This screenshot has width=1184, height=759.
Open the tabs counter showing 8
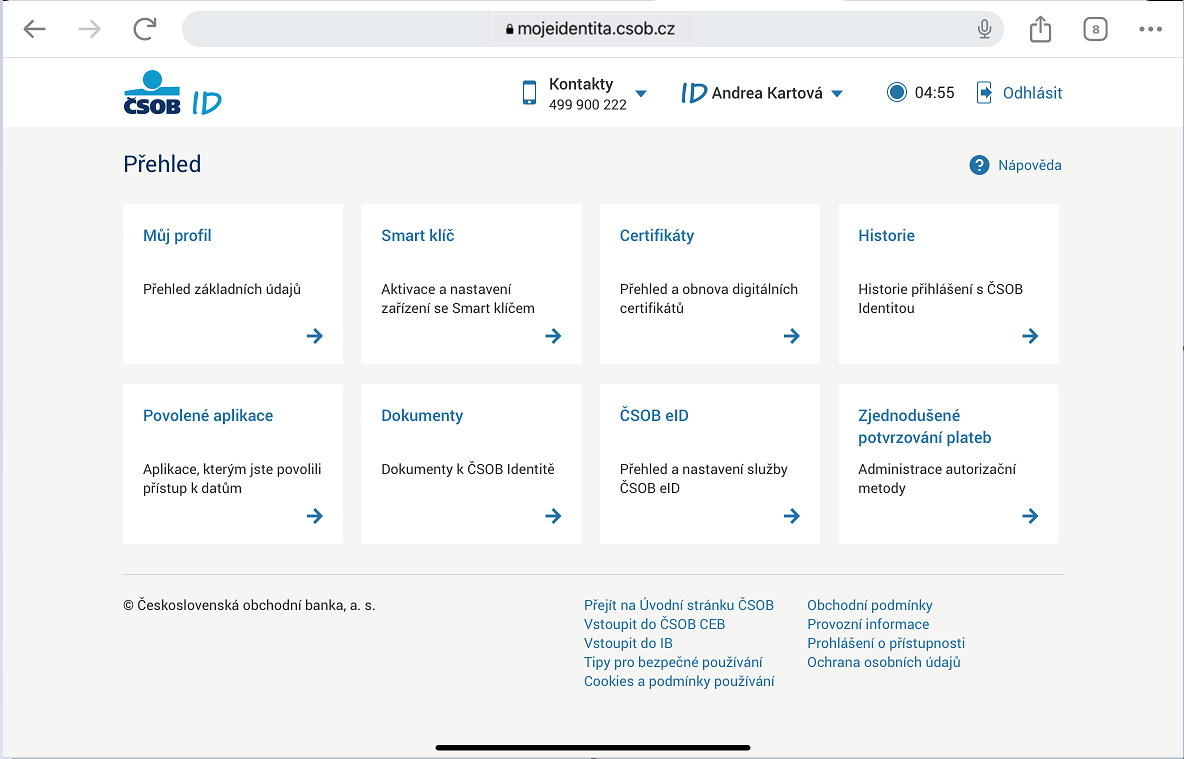coord(1095,29)
